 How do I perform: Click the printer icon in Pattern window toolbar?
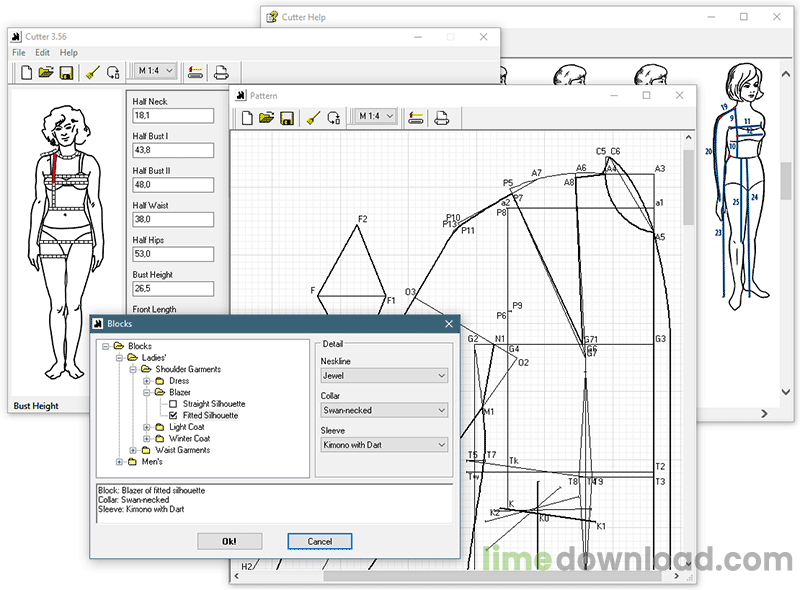point(440,118)
